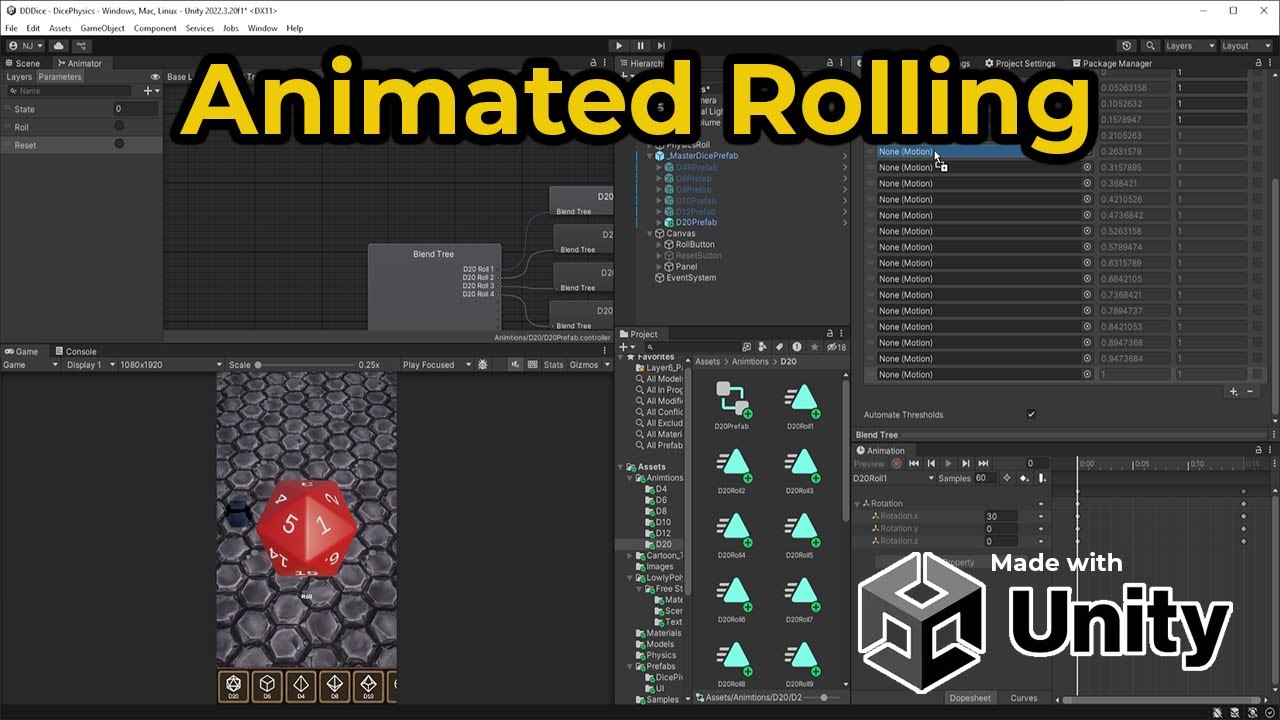
Task: Open the File menu
Action: 12,28
